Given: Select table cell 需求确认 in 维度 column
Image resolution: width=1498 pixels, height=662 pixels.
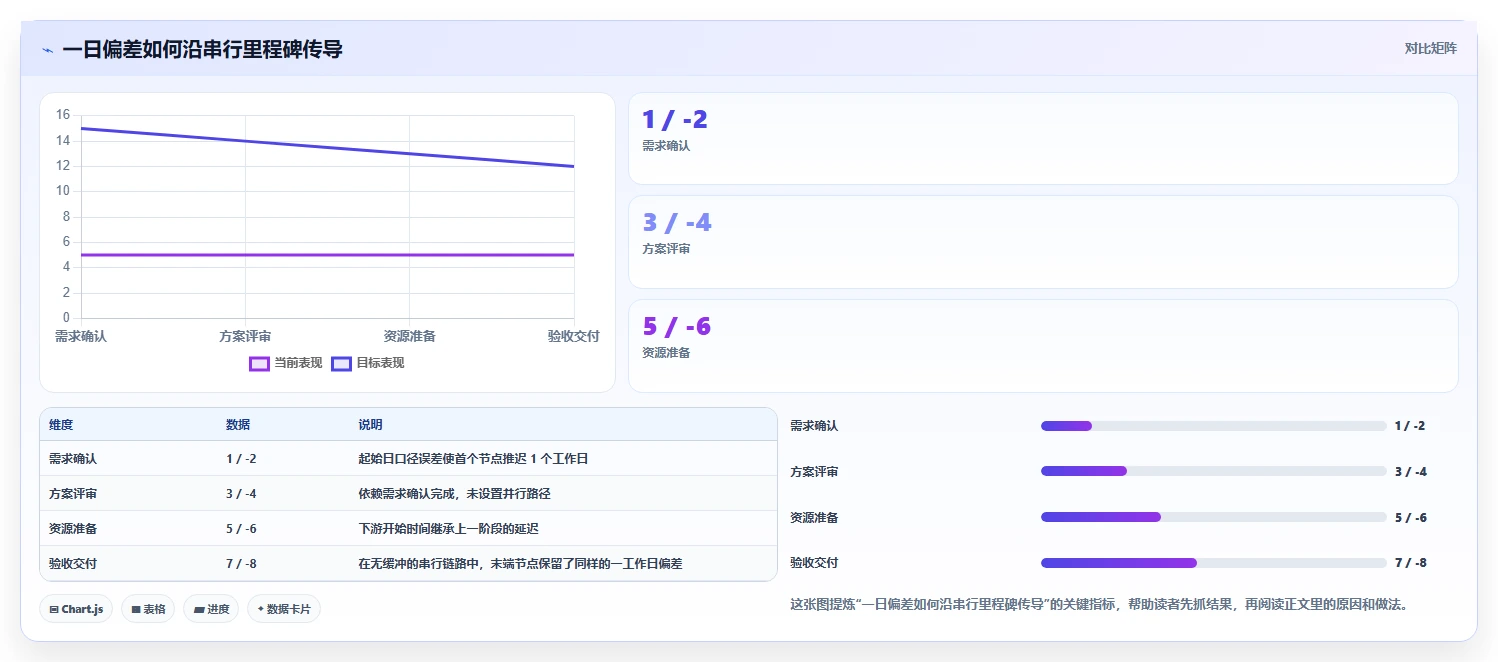Looking at the screenshot, I should tap(73, 459).
